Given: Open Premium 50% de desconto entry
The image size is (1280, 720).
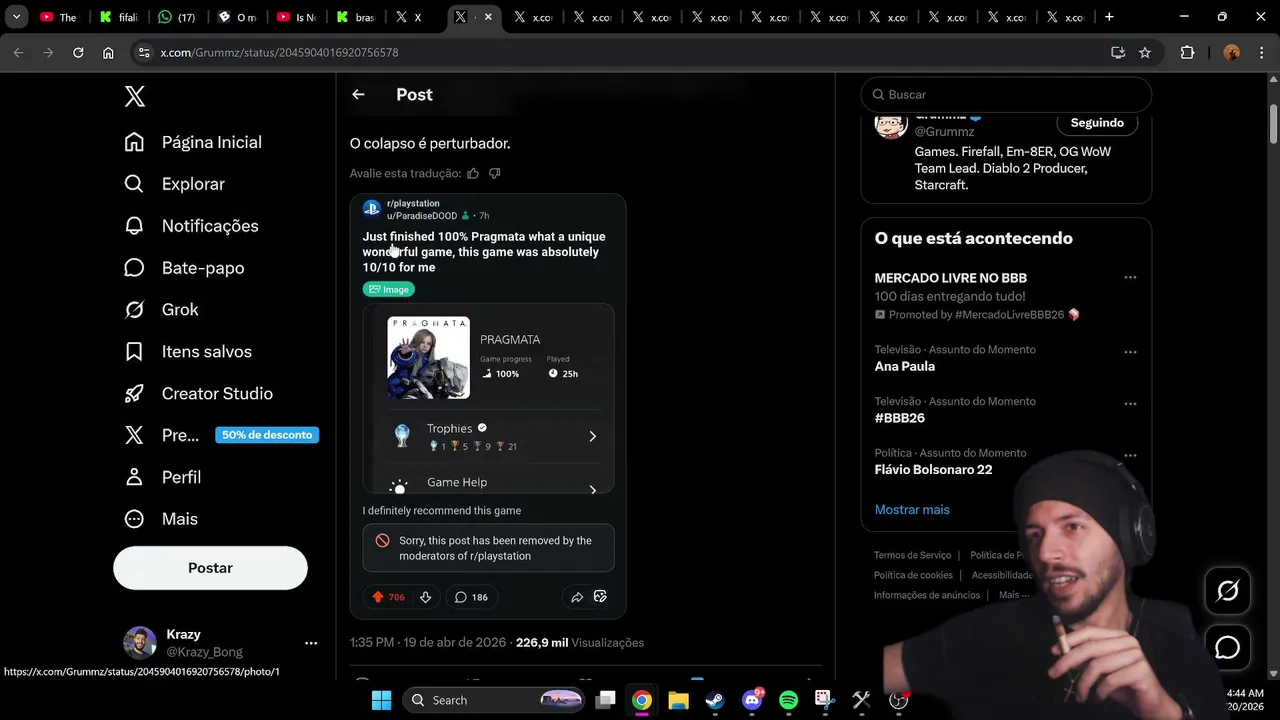Looking at the screenshot, I should coord(221,435).
